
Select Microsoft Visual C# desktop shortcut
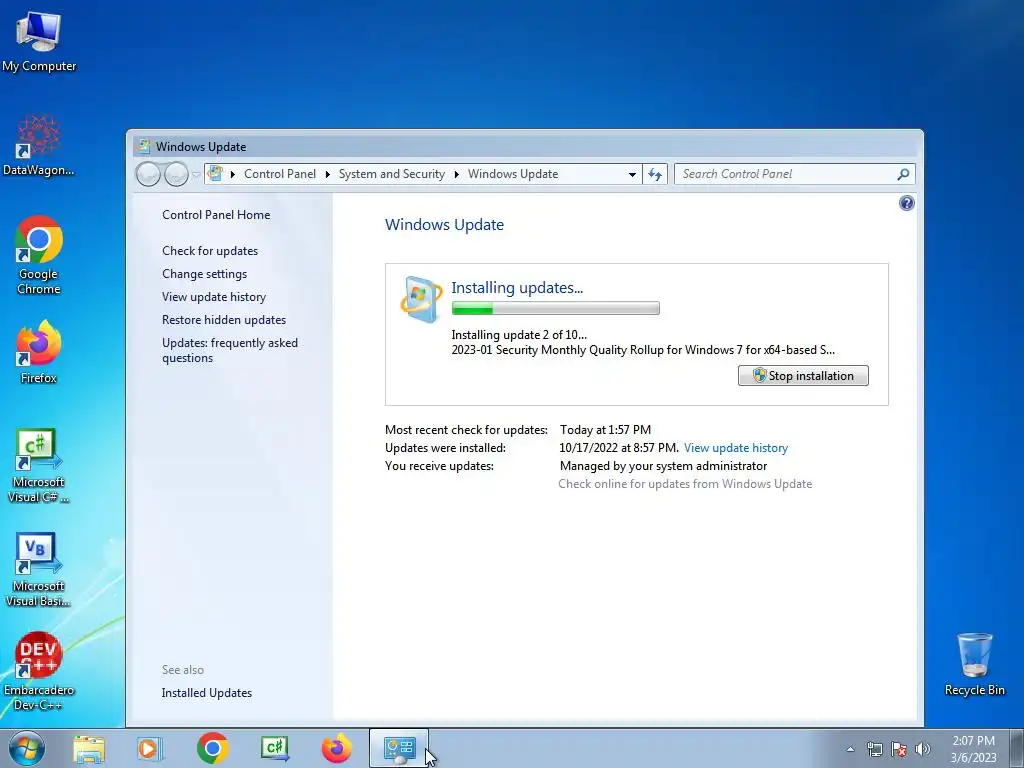click(39, 466)
